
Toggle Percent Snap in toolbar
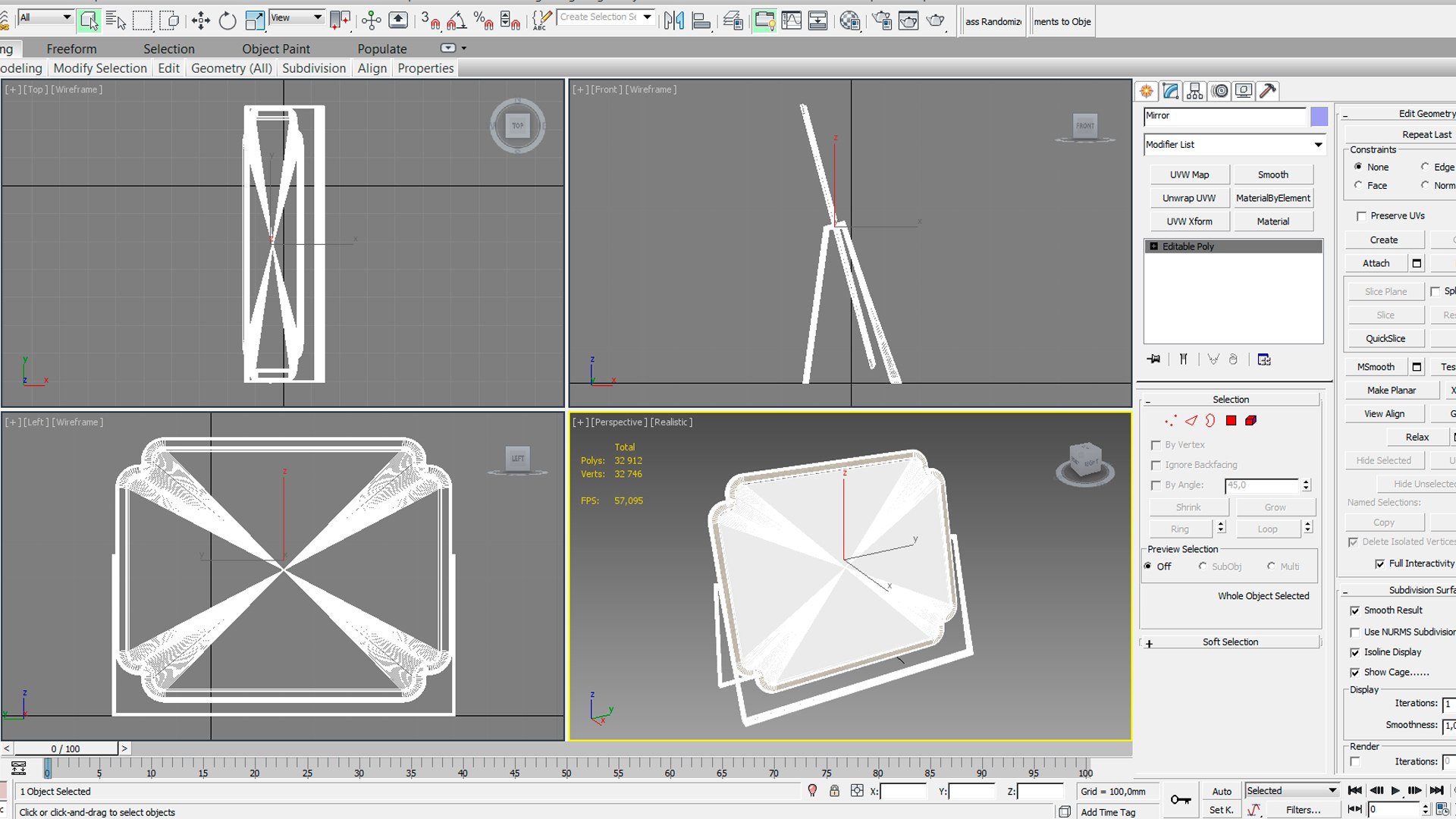[483, 20]
